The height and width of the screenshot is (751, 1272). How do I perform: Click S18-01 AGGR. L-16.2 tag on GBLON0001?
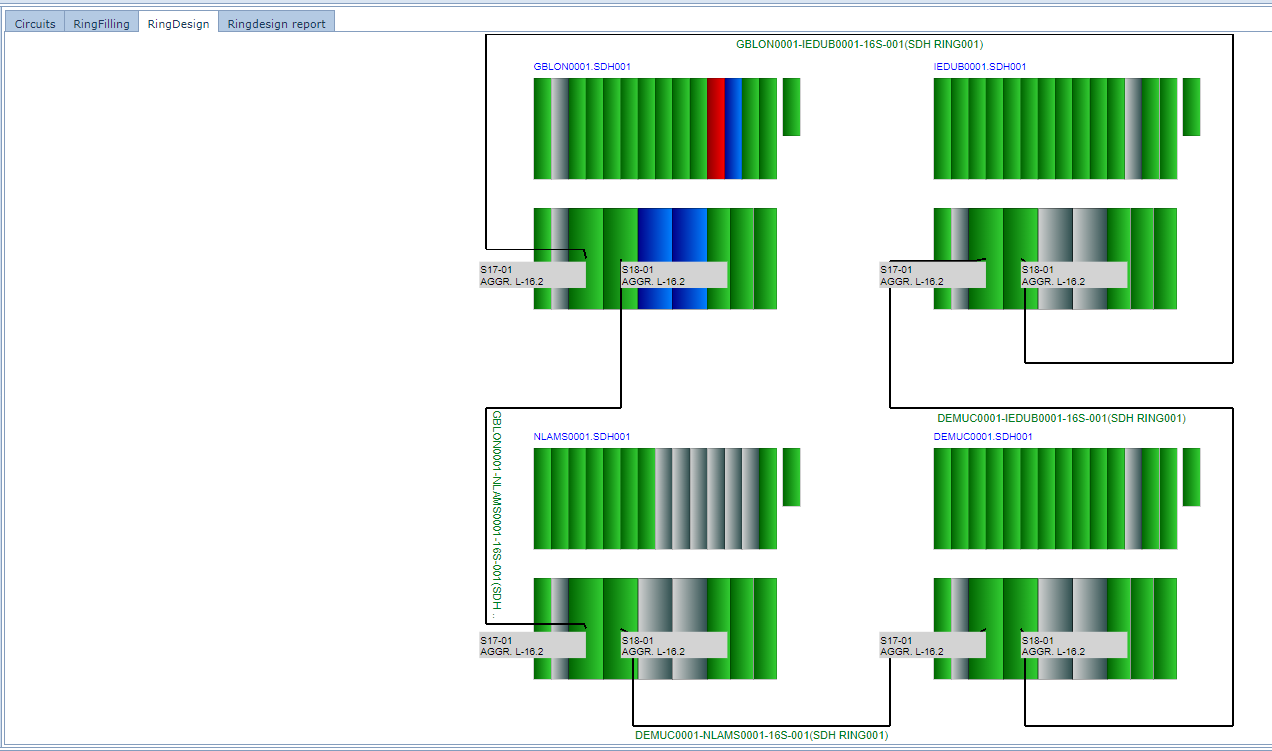click(x=673, y=275)
